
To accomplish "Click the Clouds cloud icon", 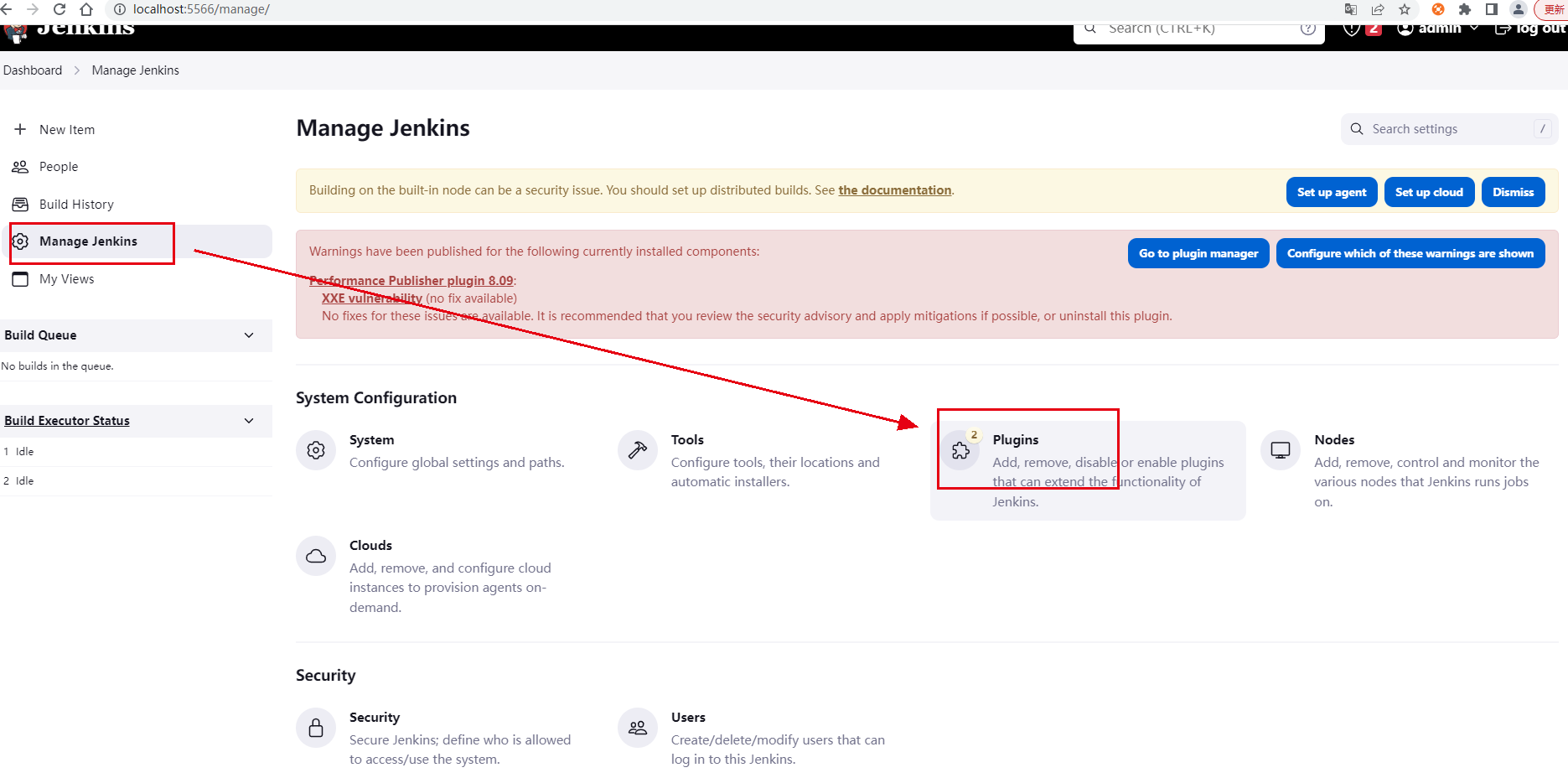I will point(316,556).
